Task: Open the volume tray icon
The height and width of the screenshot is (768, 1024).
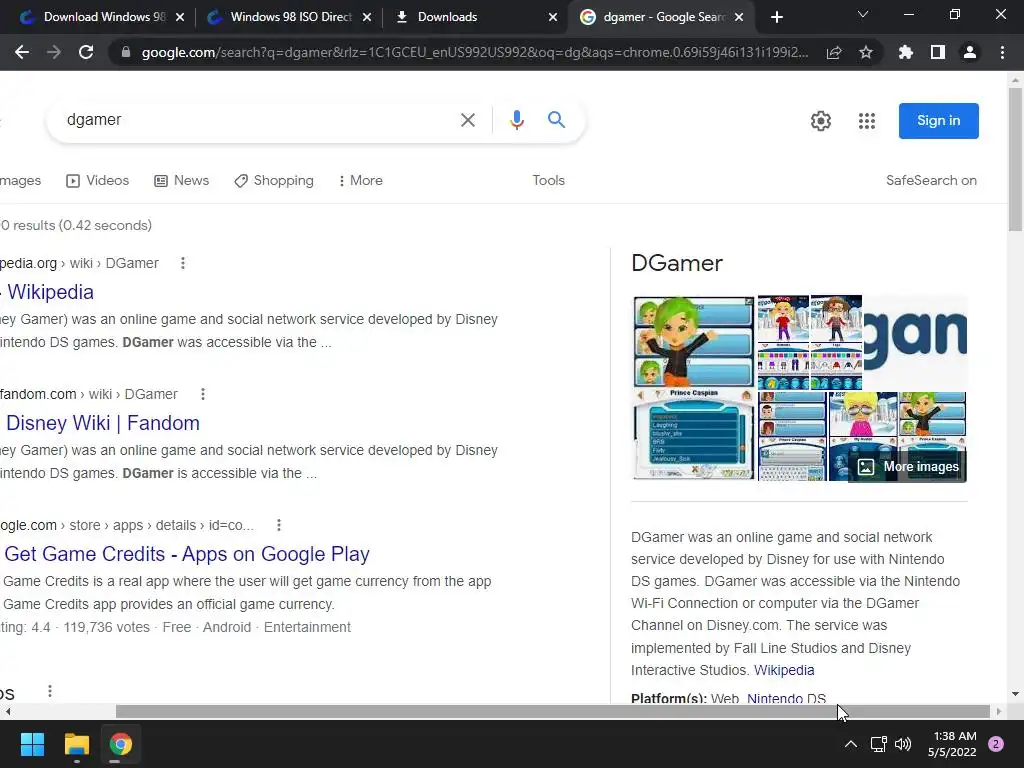Action: coord(903,744)
